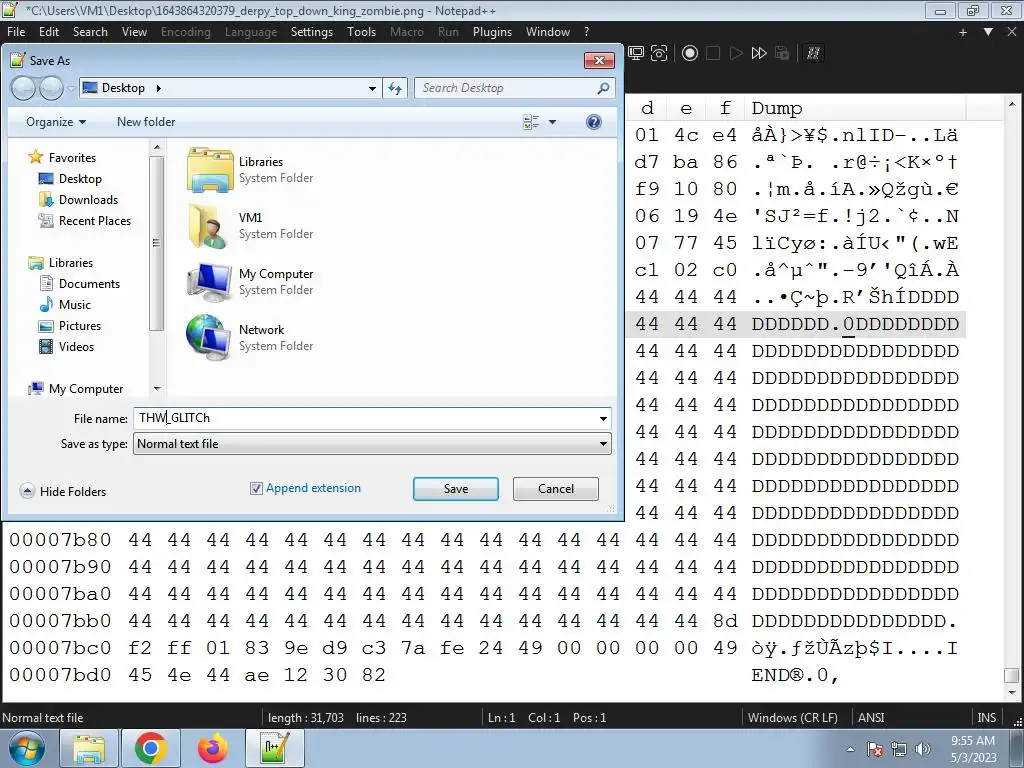Open Windows Start button

27,748
